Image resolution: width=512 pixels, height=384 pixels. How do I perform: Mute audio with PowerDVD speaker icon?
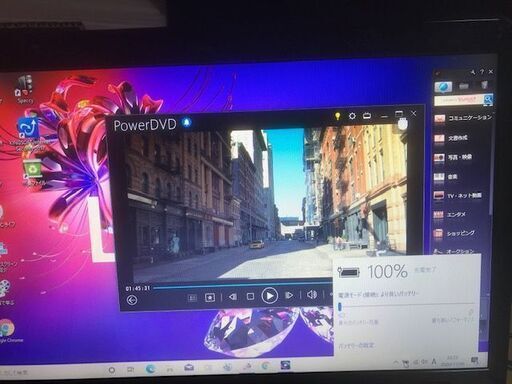click(312, 294)
